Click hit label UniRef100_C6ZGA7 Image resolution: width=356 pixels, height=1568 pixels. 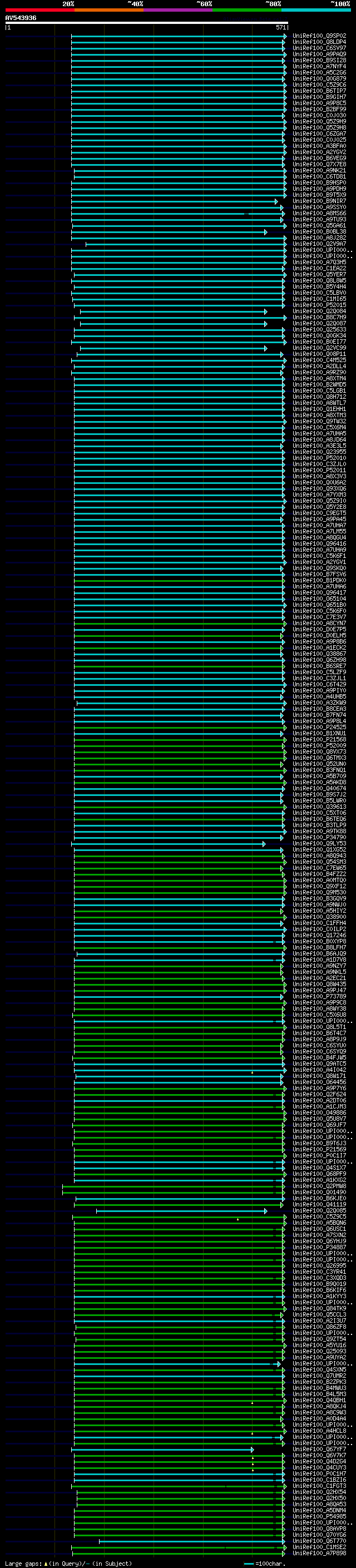click(319, 133)
